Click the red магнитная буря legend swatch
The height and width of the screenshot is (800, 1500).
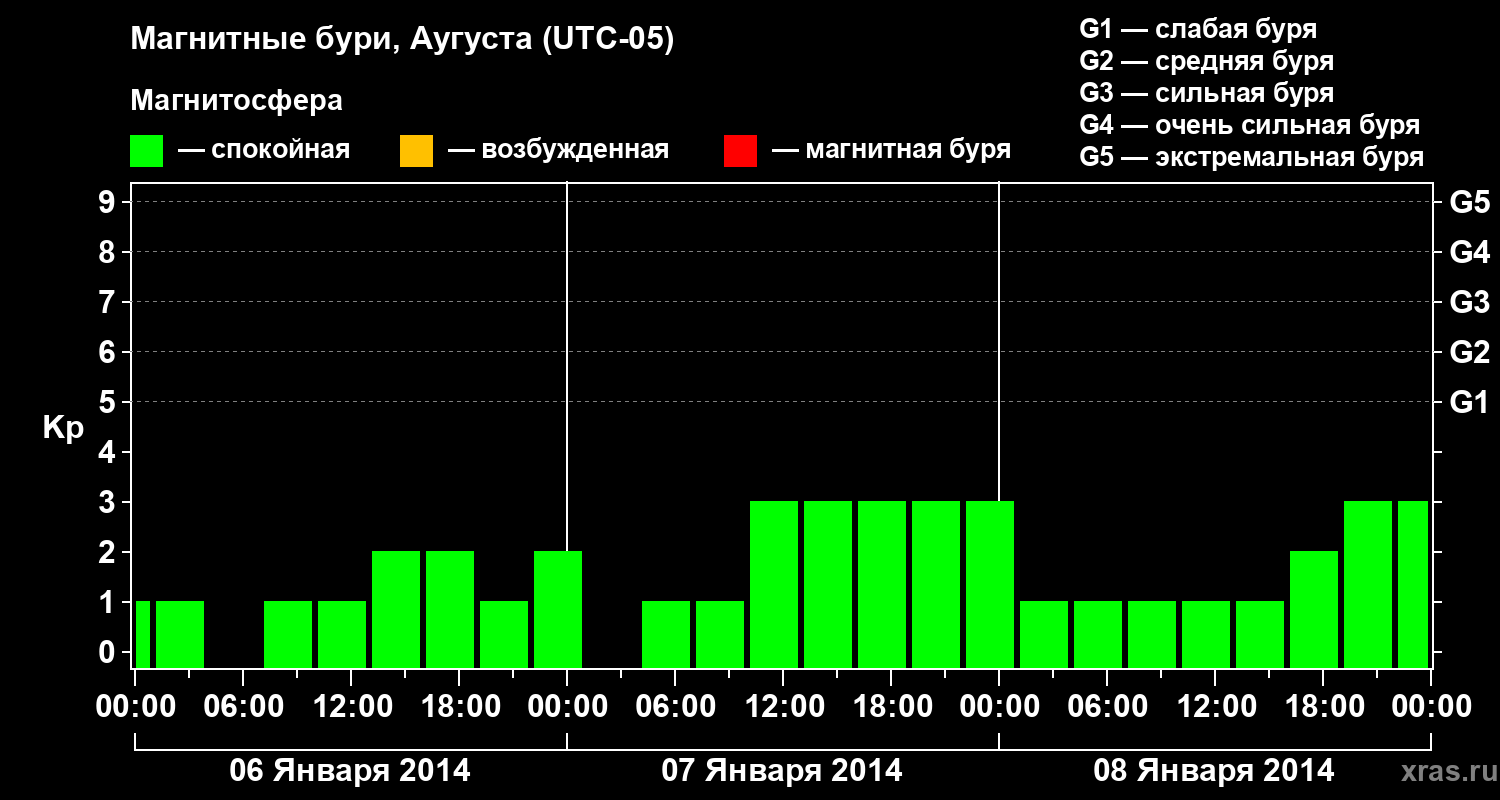pyautogui.click(x=740, y=151)
